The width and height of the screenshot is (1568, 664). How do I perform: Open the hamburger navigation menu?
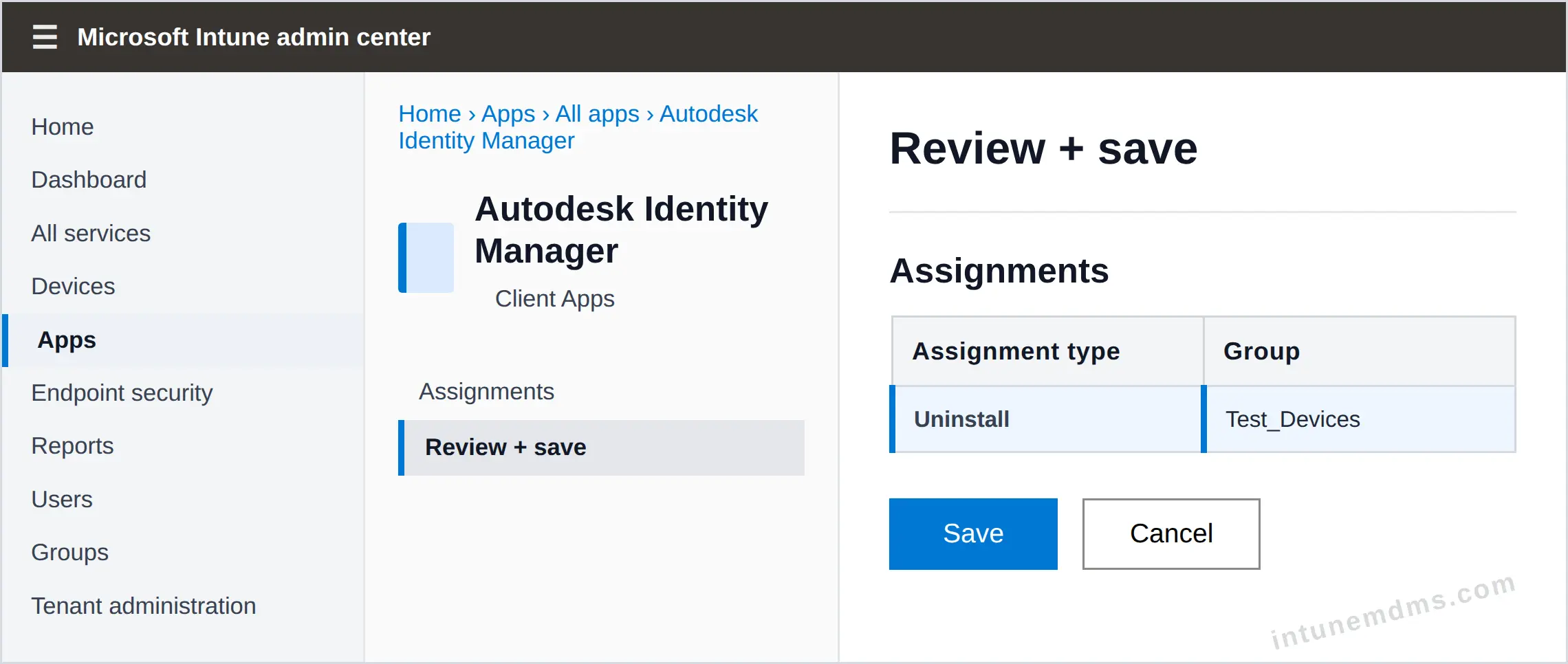45,36
